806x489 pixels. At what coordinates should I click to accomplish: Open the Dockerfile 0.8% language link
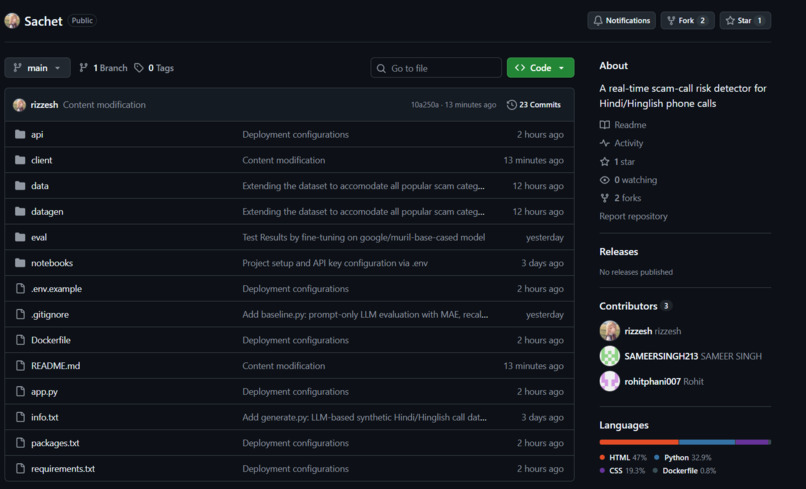(x=684, y=470)
